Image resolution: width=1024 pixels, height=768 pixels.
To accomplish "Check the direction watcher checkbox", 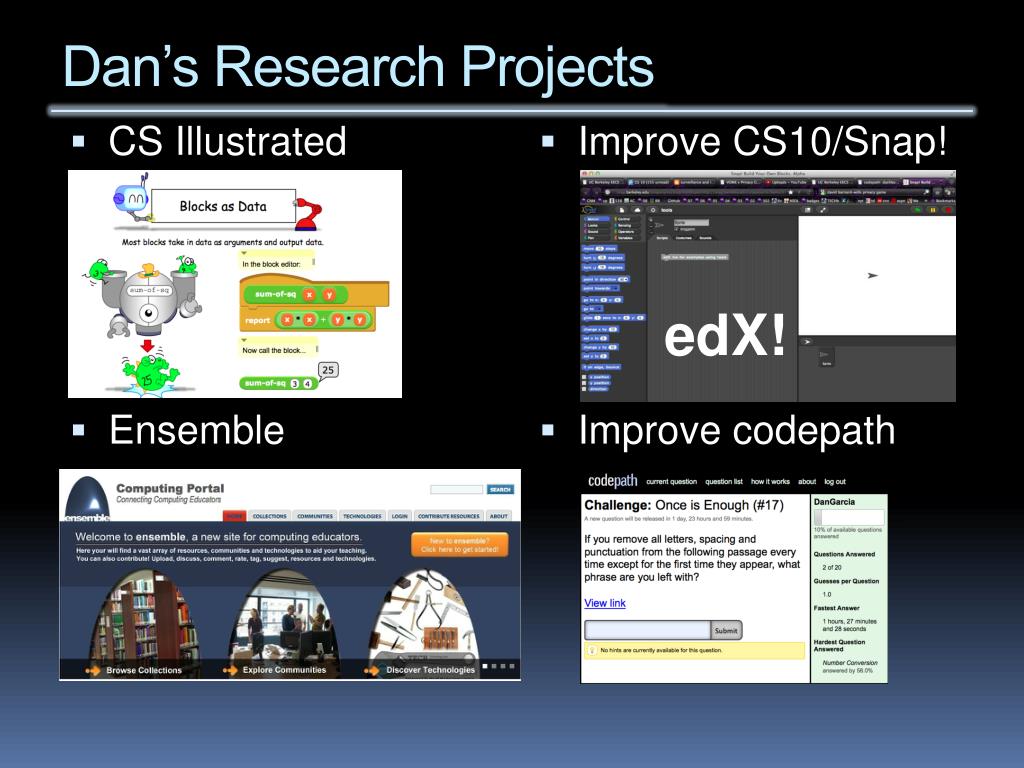I will [584, 389].
